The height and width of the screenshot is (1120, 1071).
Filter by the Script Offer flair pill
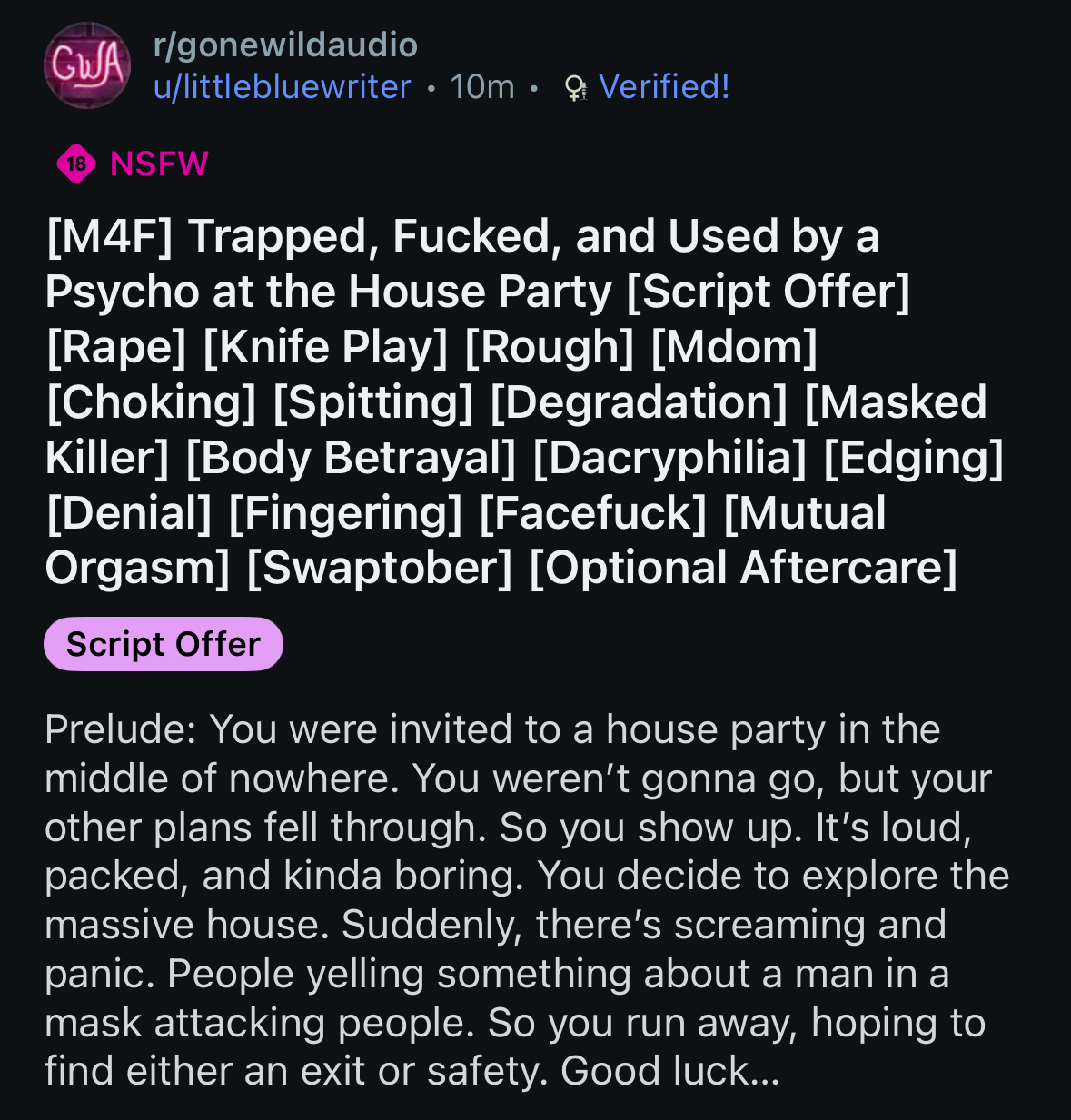pos(164,644)
